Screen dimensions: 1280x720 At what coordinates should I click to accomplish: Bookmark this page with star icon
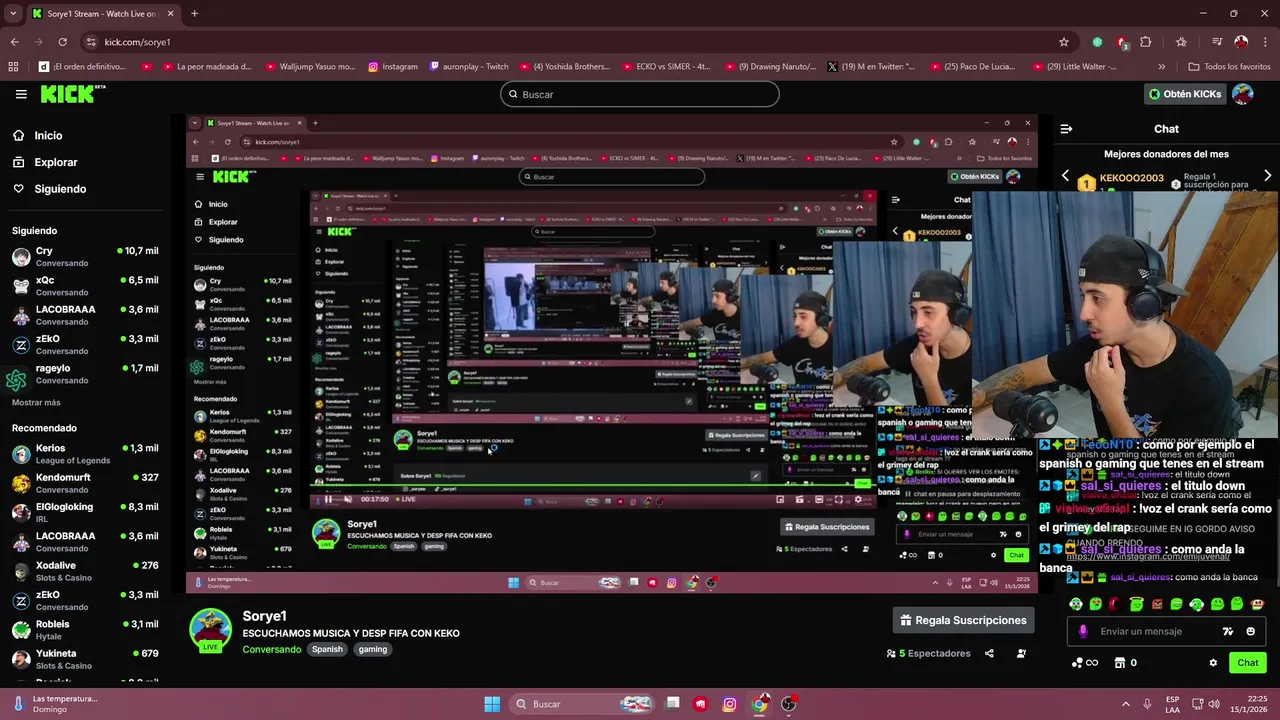coord(1064,42)
